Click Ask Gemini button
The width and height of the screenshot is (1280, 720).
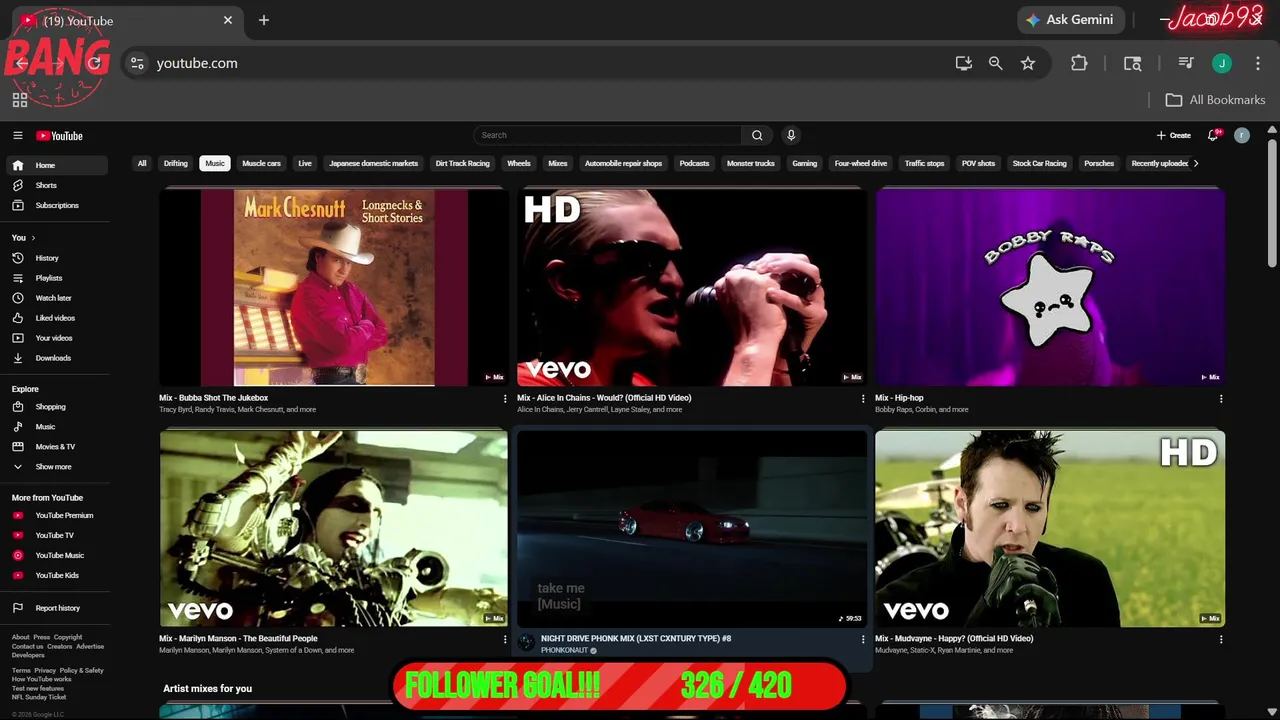point(1071,20)
